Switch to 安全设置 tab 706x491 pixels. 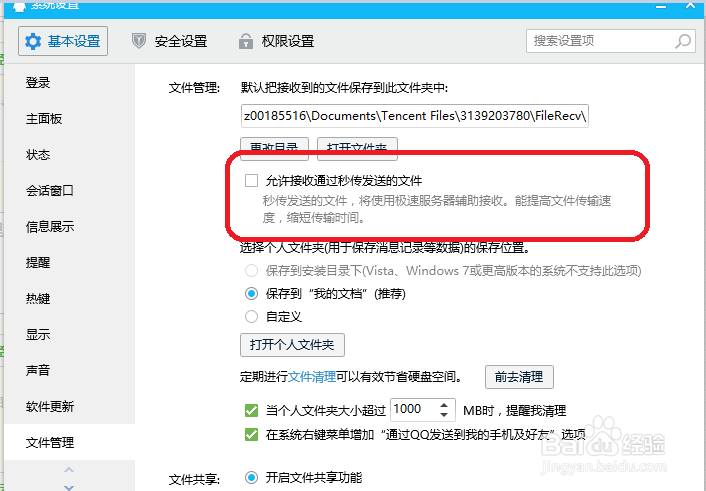pos(169,41)
